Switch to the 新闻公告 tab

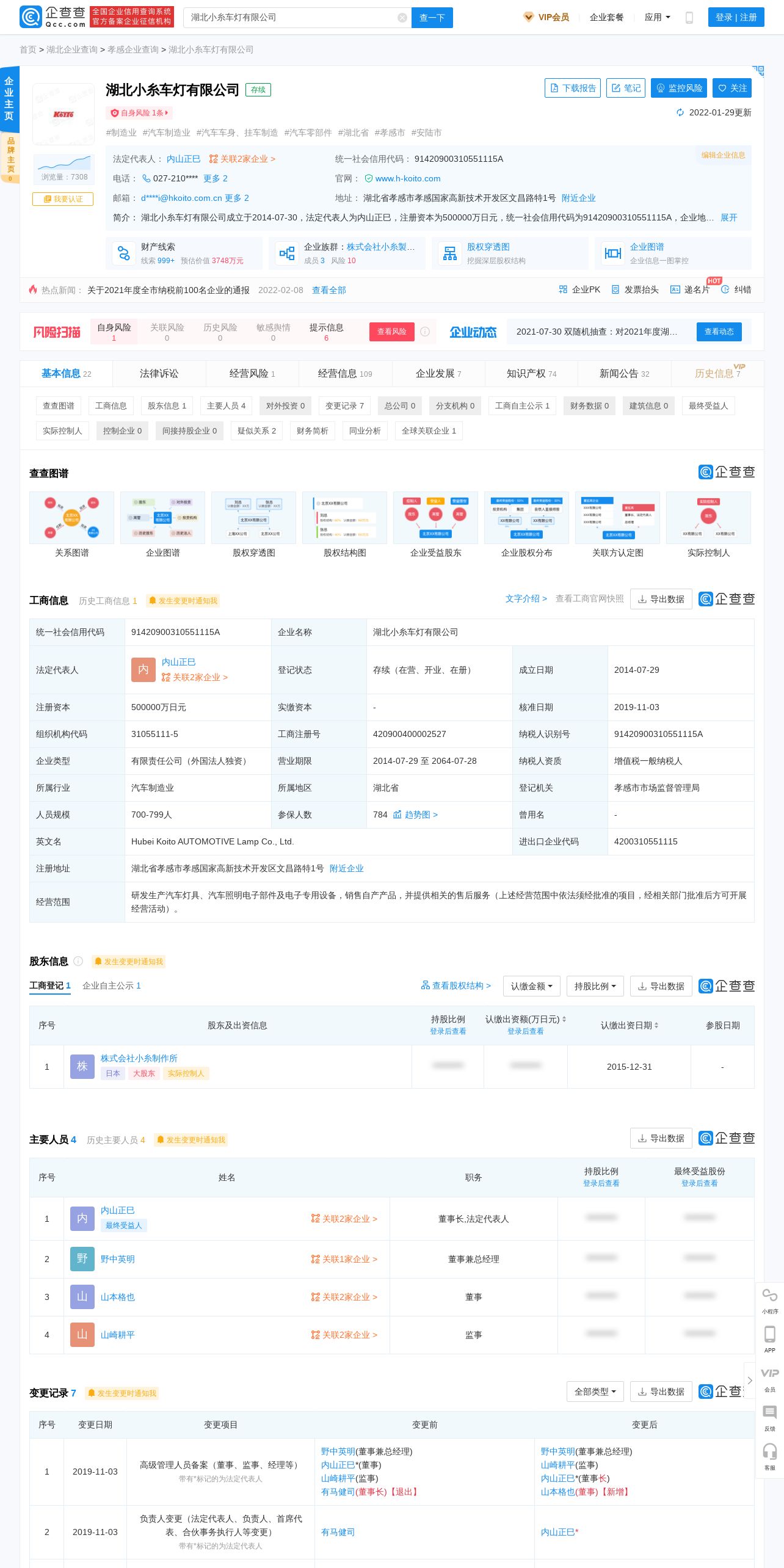pos(624,374)
